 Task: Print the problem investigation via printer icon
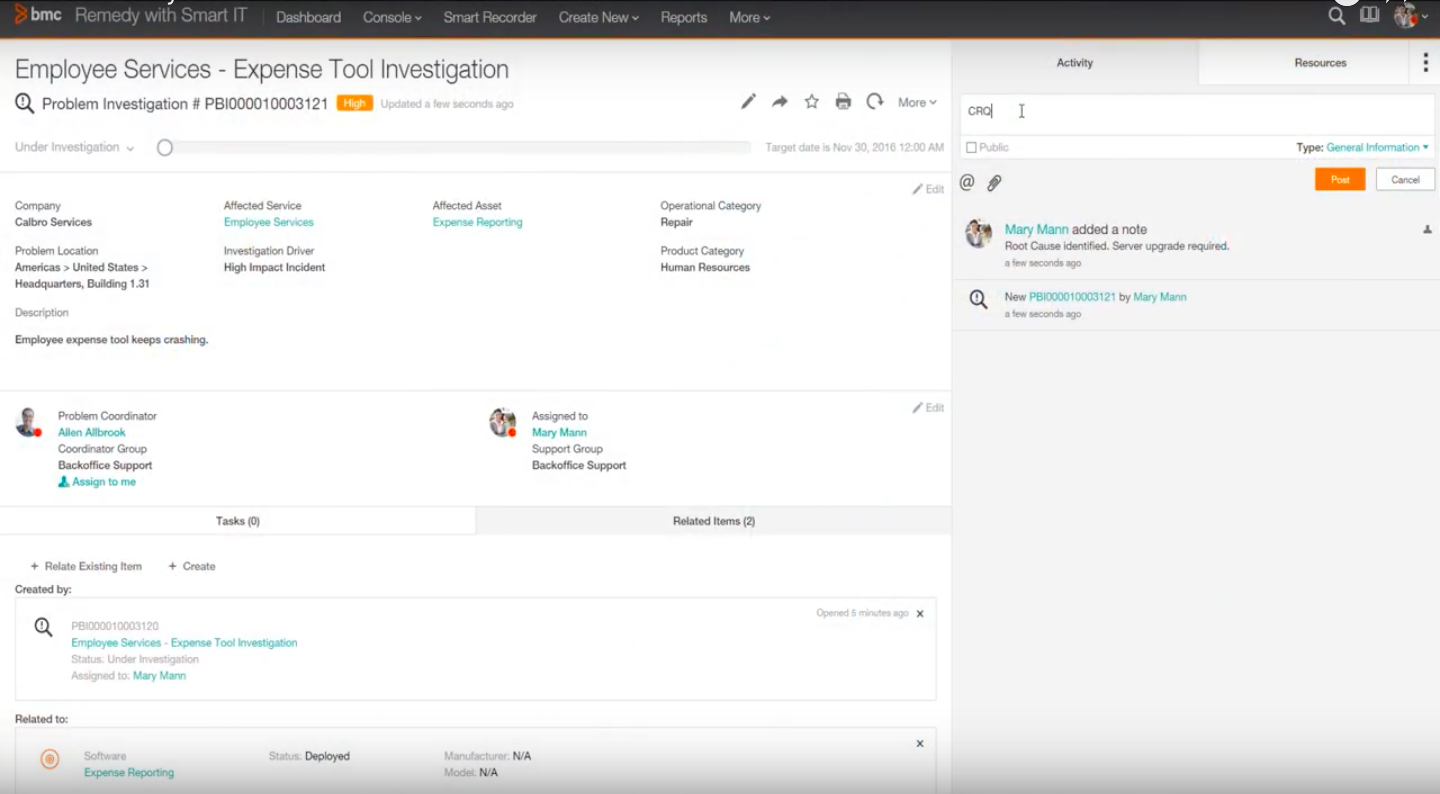tap(843, 101)
